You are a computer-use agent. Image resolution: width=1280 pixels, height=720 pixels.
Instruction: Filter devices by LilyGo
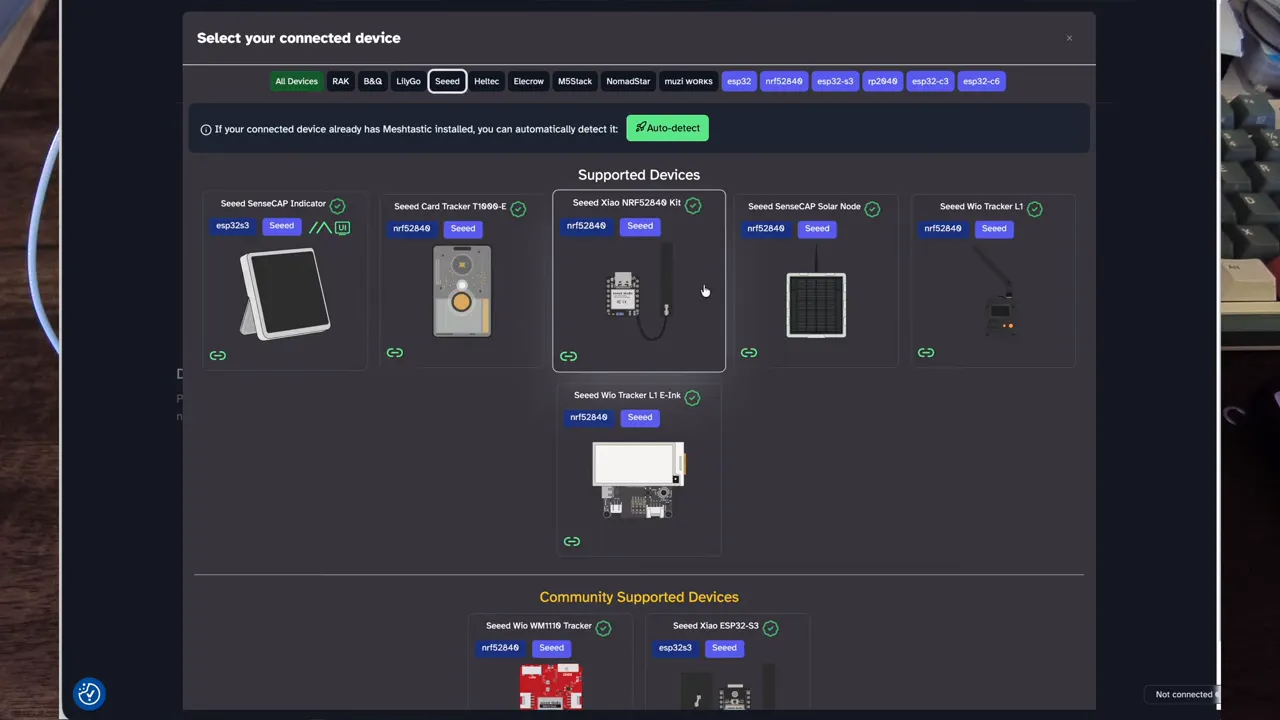tap(408, 81)
